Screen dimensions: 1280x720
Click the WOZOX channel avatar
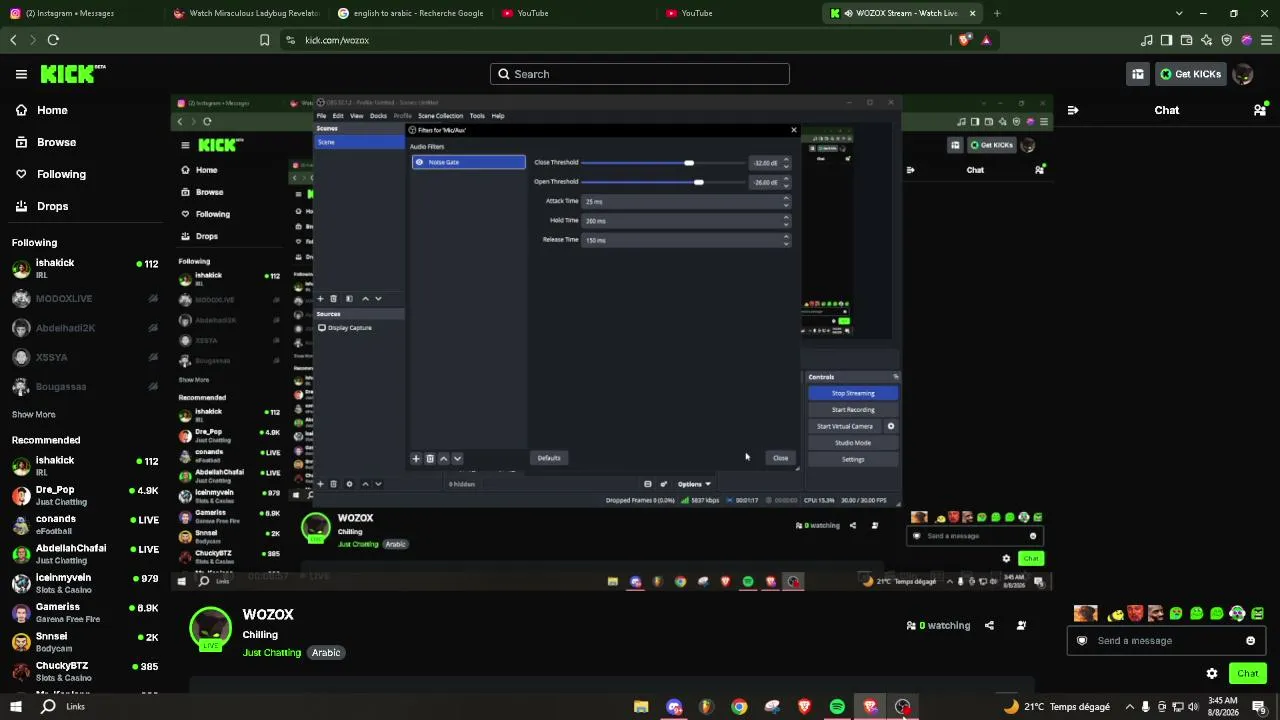pos(211,629)
